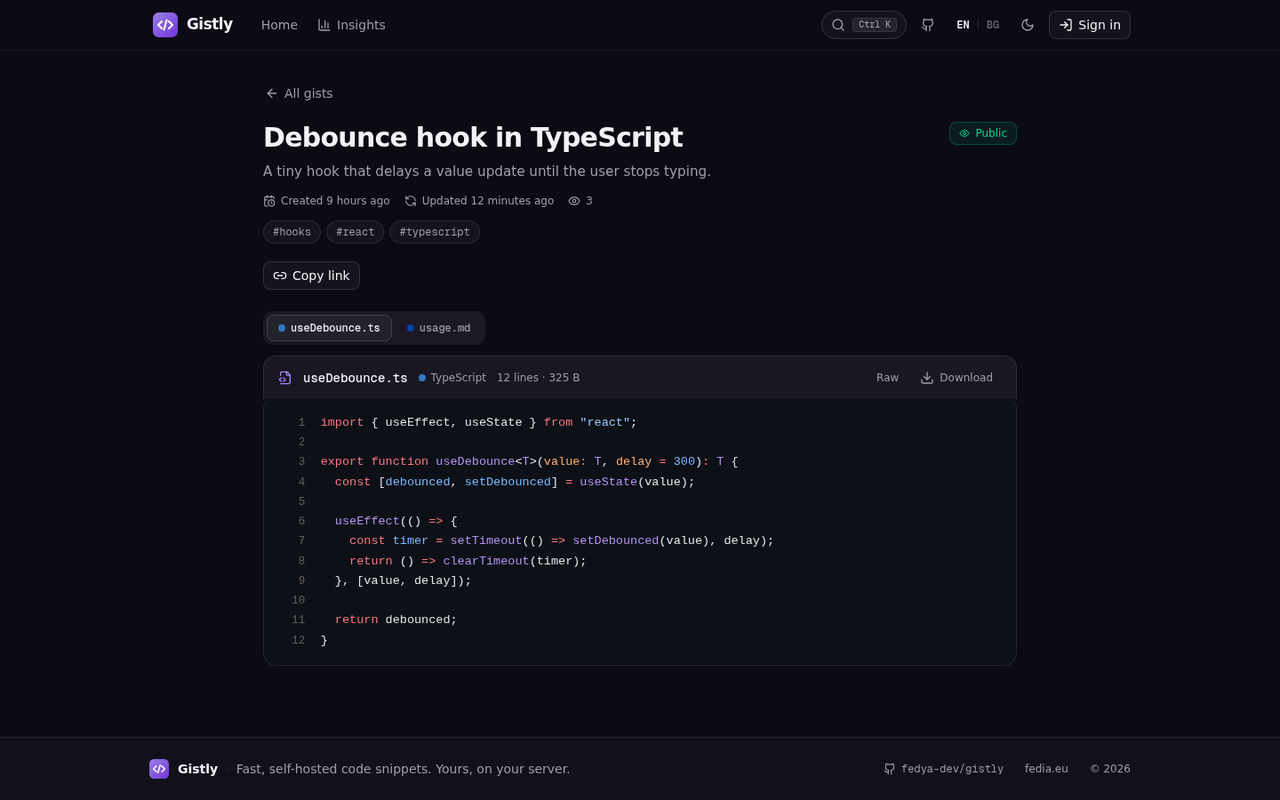Switch language to EN
This screenshot has height=800, width=1280.
tap(963, 25)
